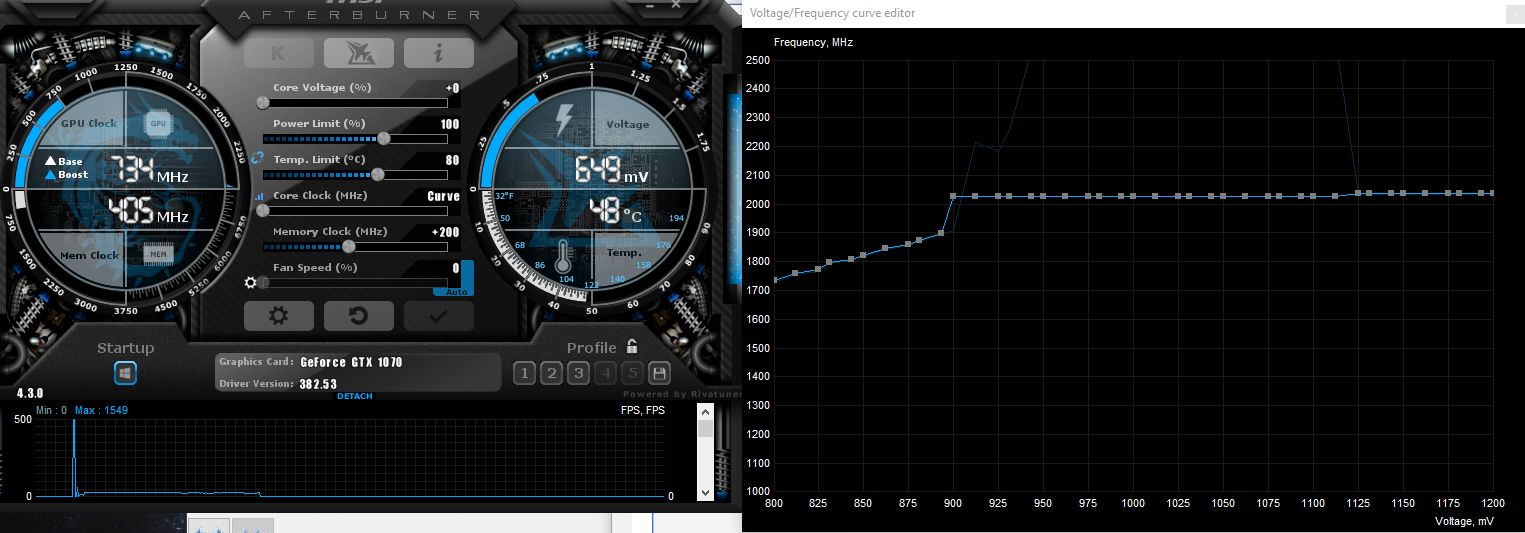Toggle the power/temp limit link icon
This screenshot has height=533, width=1525.
(257, 157)
